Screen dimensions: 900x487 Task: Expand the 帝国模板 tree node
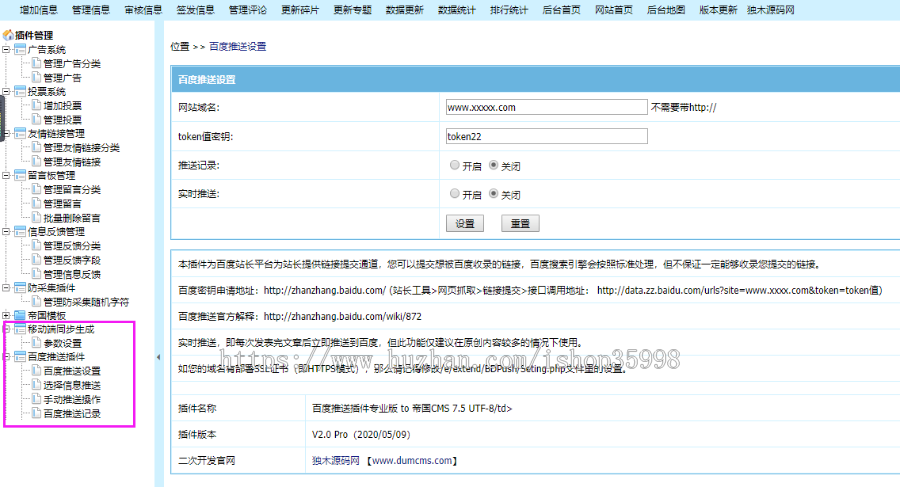[x=6, y=315]
